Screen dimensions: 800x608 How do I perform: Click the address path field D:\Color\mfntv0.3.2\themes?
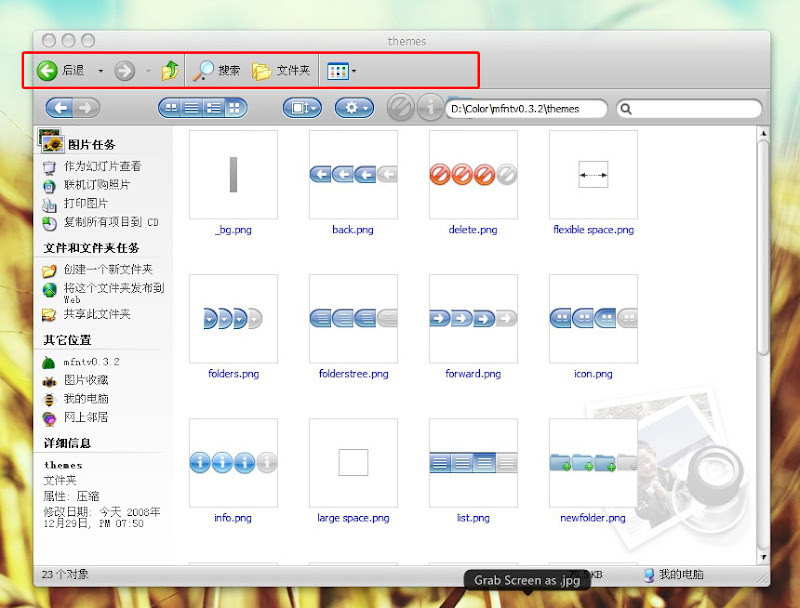tap(527, 109)
